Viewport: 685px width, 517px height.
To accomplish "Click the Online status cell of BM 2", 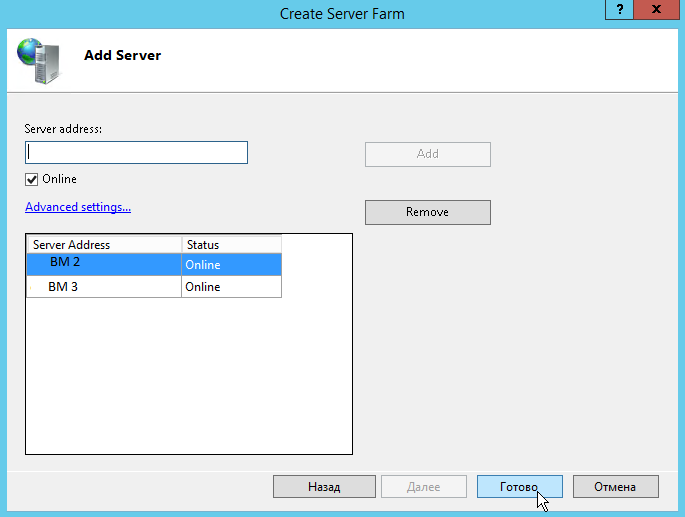I will pyautogui.click(x=231, y=265).
